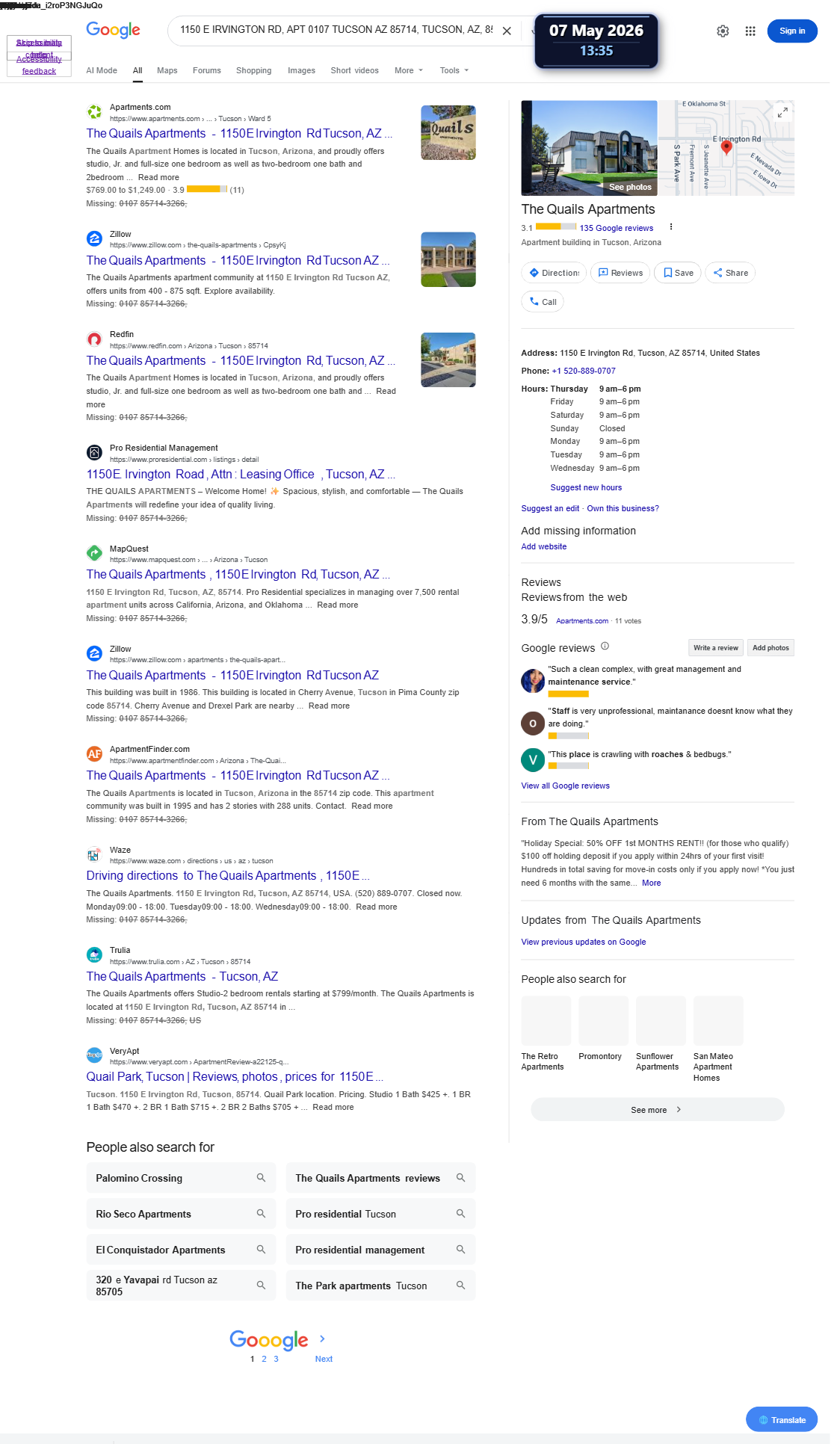
Task: Open the Tools dropdown
Action: tap(454, 70)
